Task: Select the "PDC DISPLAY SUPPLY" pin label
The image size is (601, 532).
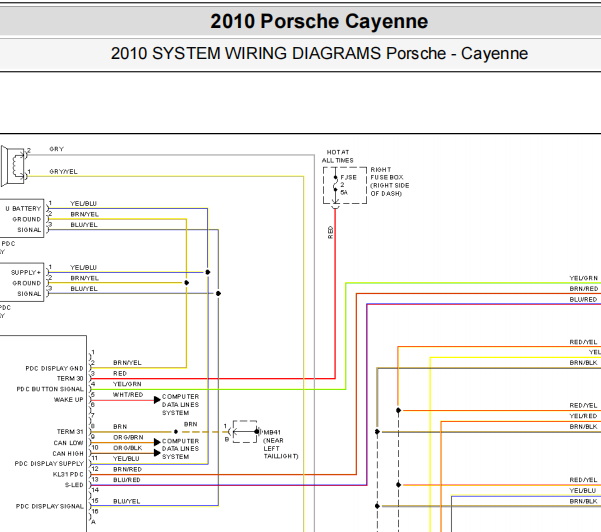Action: tap(49, 464)
